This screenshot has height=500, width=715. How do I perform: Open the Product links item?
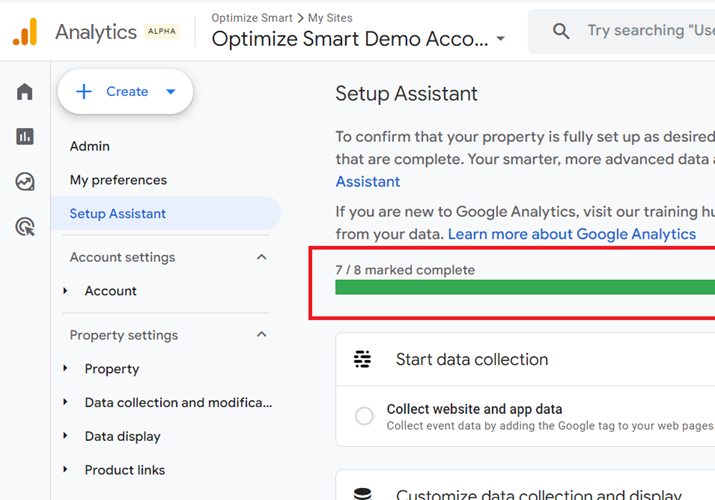125,470
